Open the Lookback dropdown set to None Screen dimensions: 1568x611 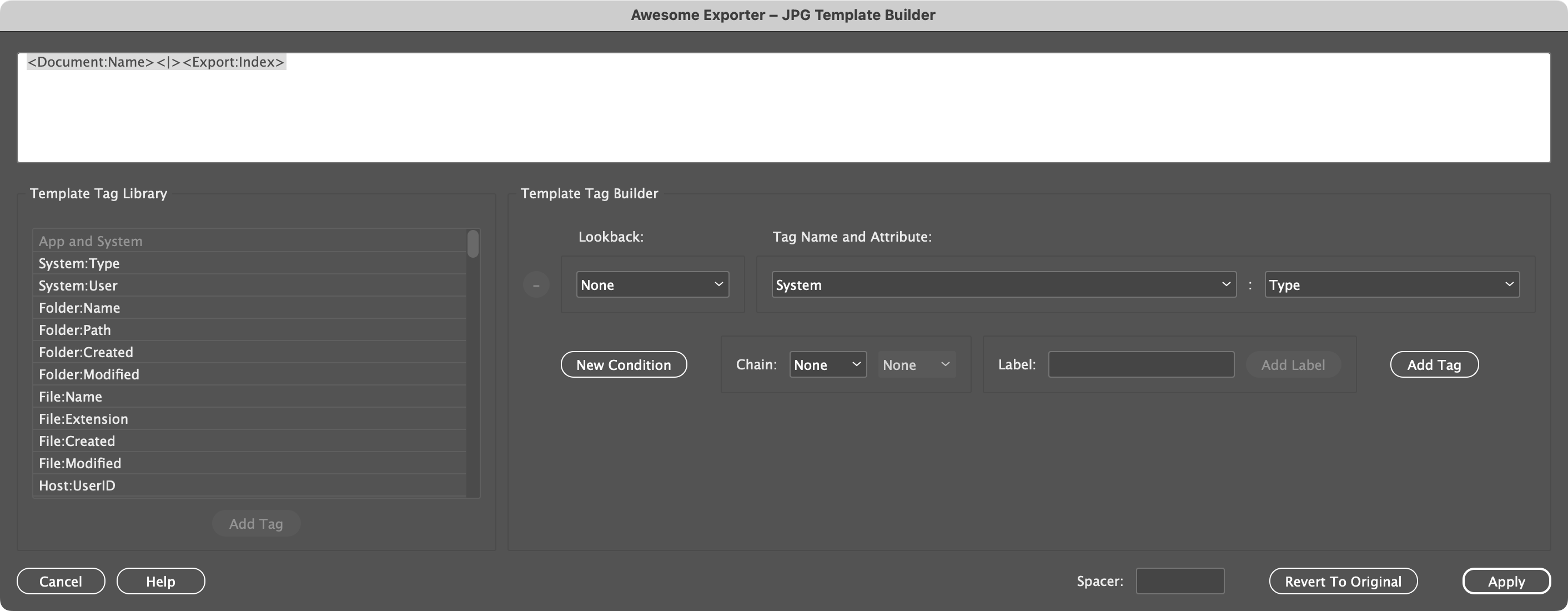(652, 284)
